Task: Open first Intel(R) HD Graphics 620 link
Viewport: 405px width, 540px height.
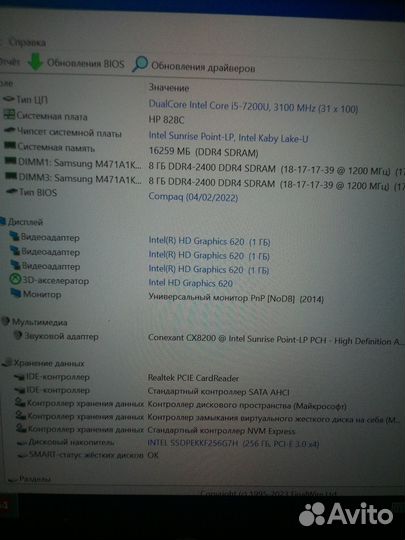Action: [209, 241]
